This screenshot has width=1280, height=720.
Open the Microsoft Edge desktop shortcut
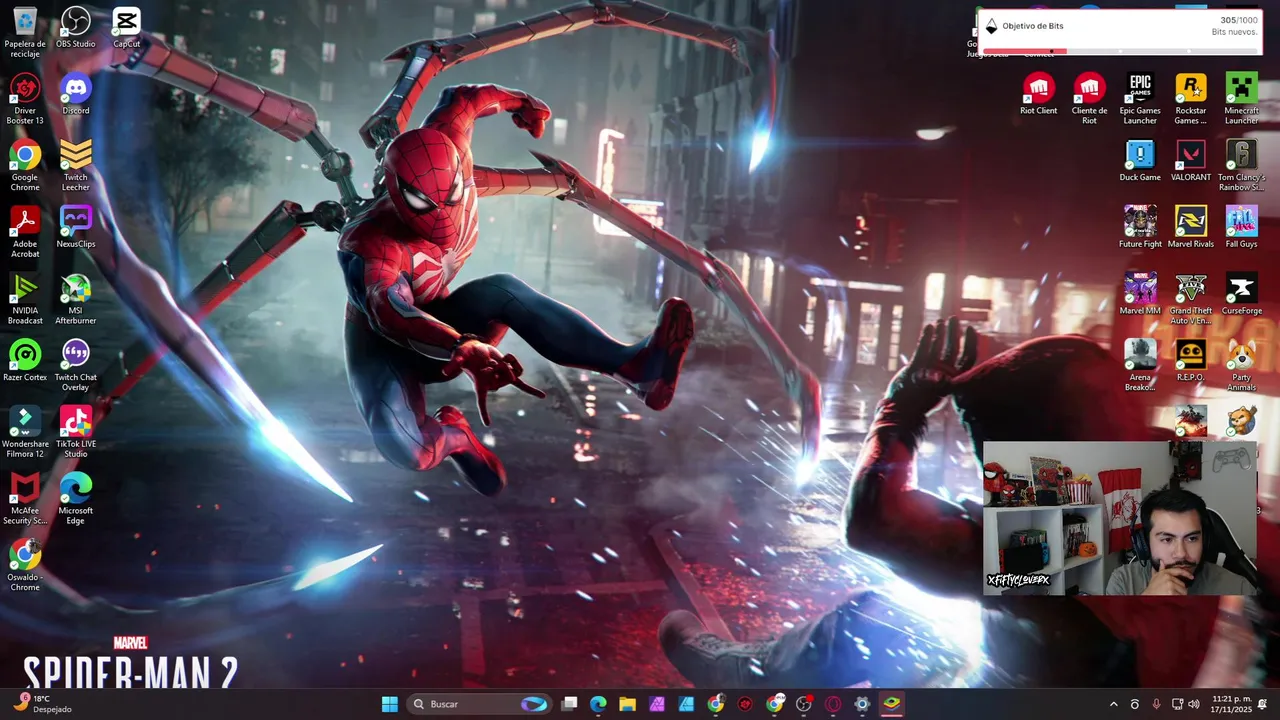pyautogui.click(x=76, y=499)
